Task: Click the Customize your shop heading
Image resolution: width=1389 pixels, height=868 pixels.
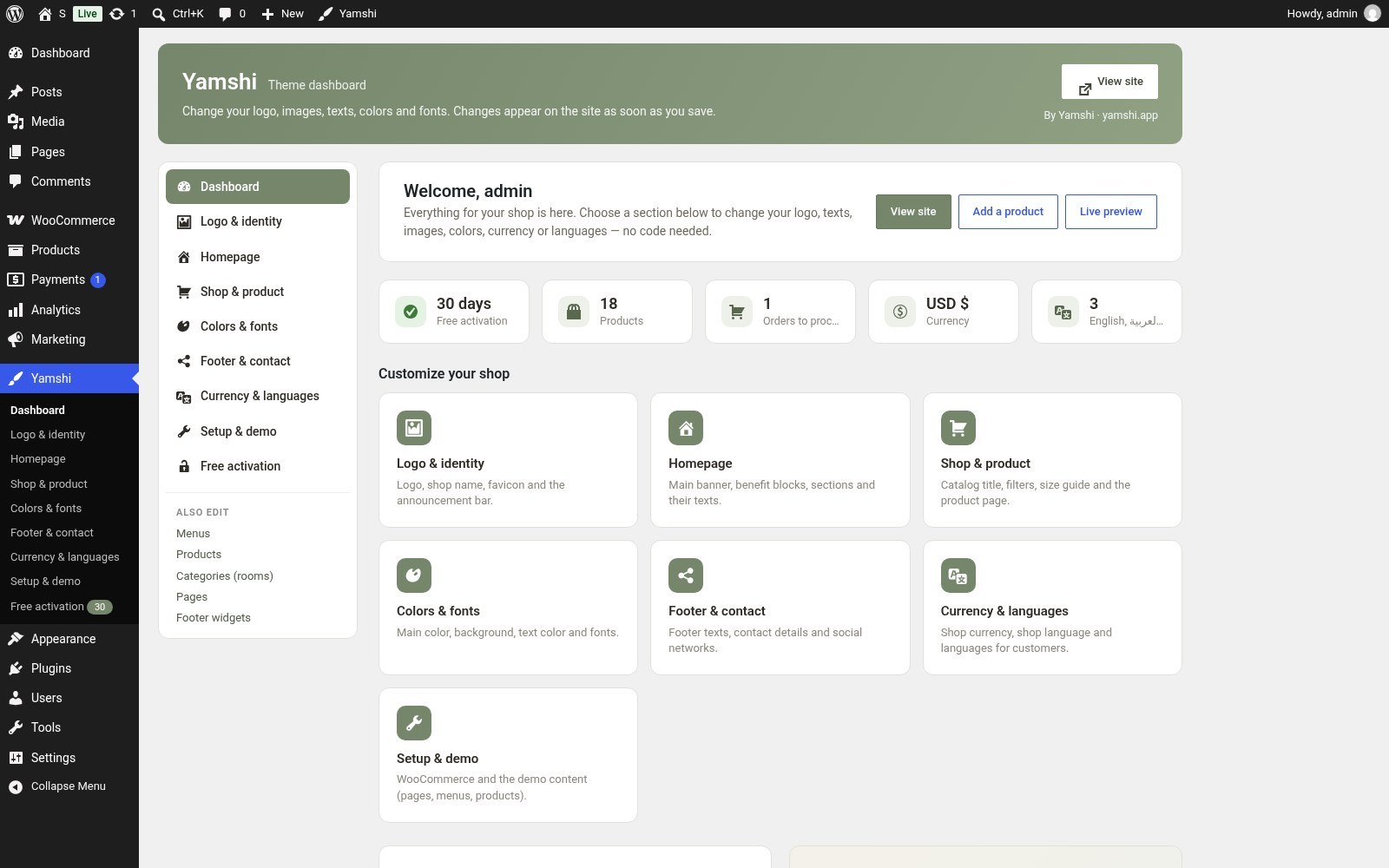Action: click(444, 374)
